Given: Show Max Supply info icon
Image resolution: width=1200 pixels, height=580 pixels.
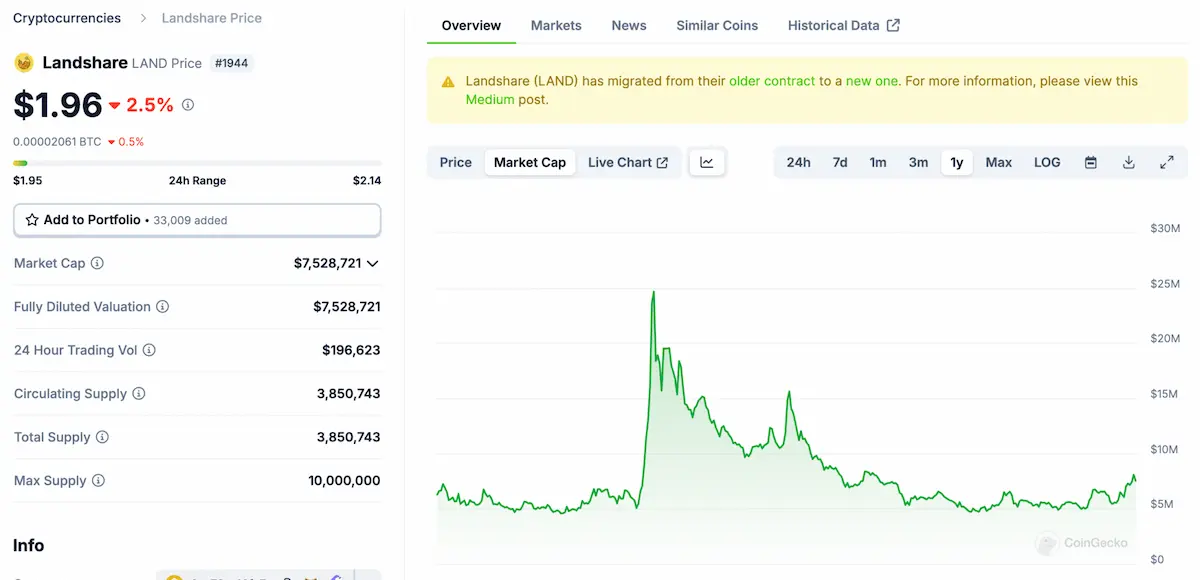Looking at the screenshot, I should (98, 481).
